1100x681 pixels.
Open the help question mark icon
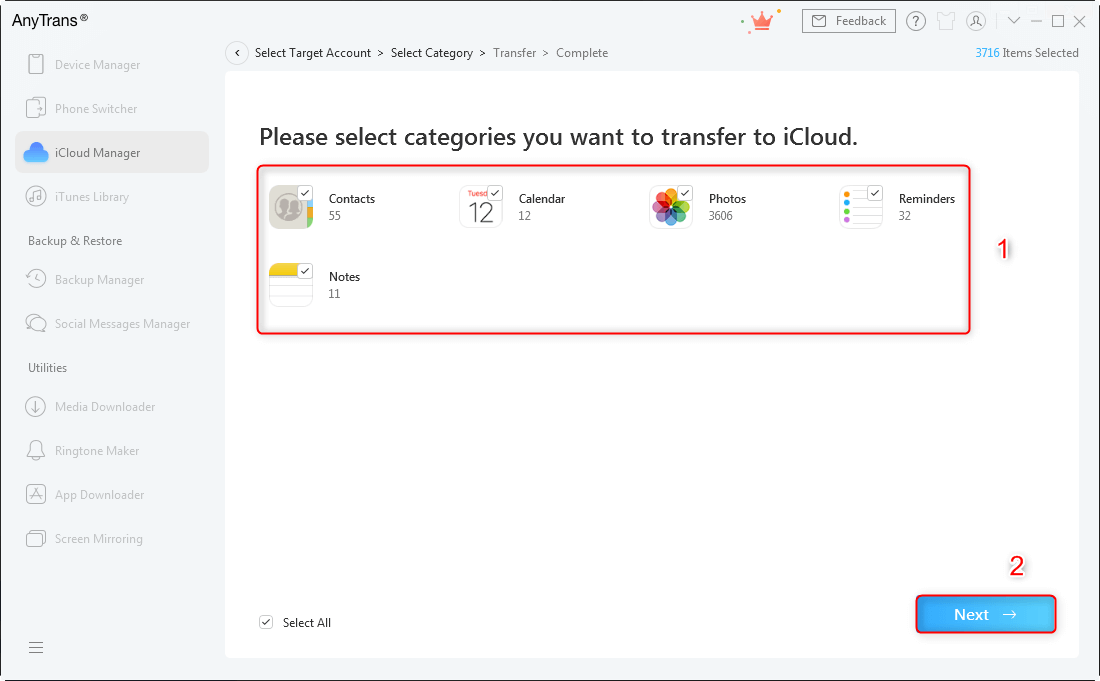point(915,21)
